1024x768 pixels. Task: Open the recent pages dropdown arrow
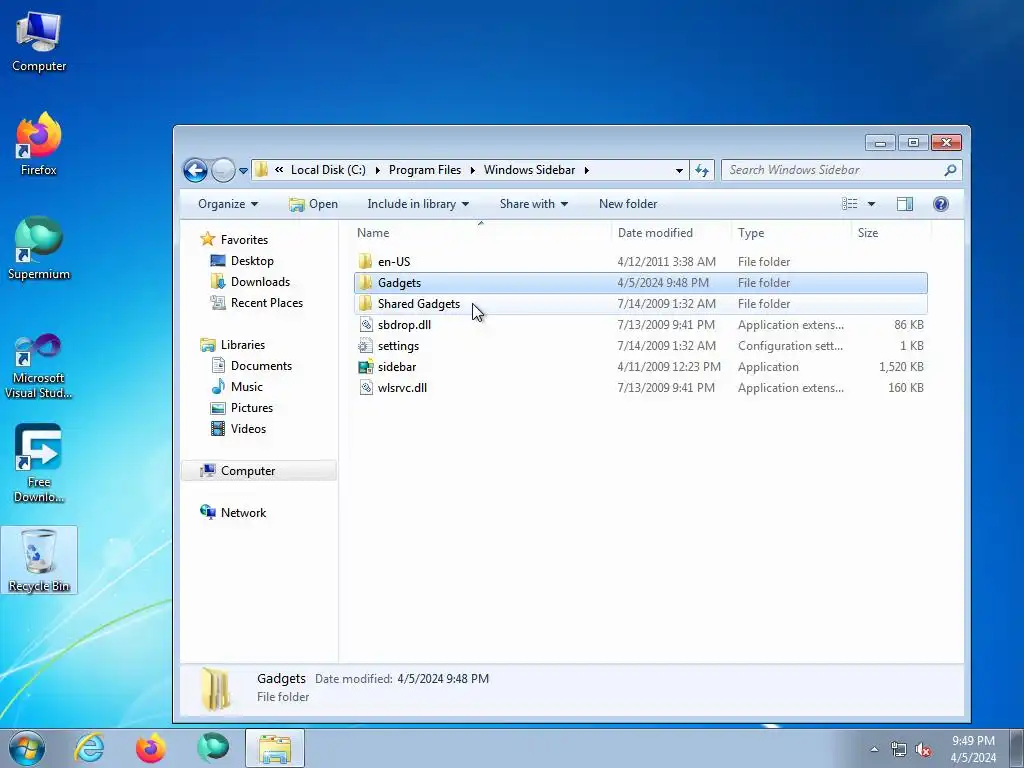pos(243,171)
